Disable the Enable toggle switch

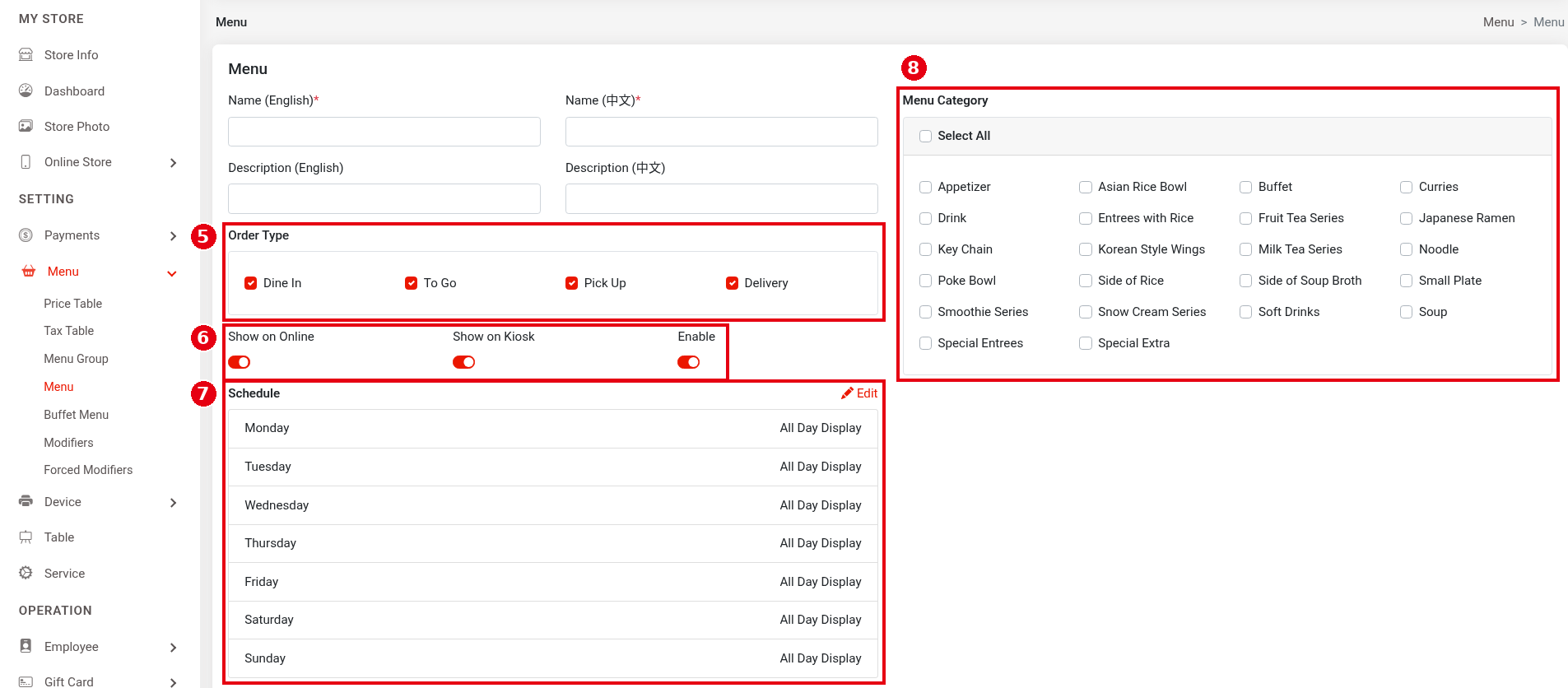689,362
